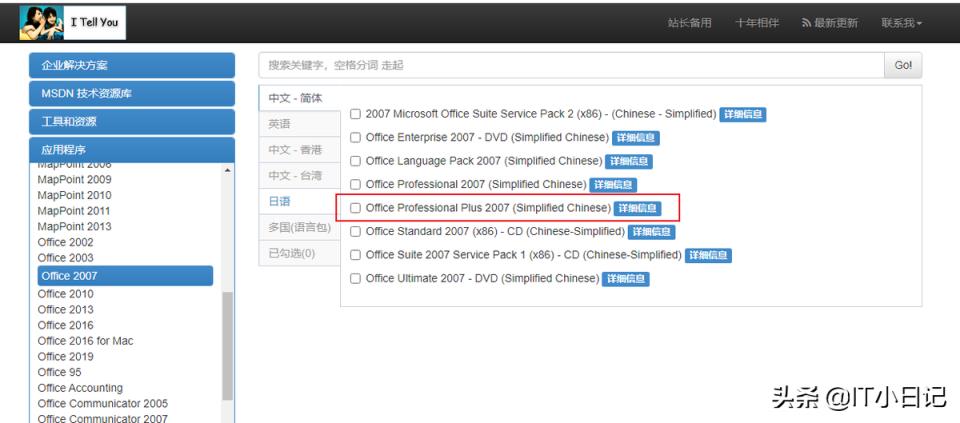Image resolution: width=960 pixels, height=423 pixels.
Task: Open the 已勾选(0) tab
Action: pos(300,253)
